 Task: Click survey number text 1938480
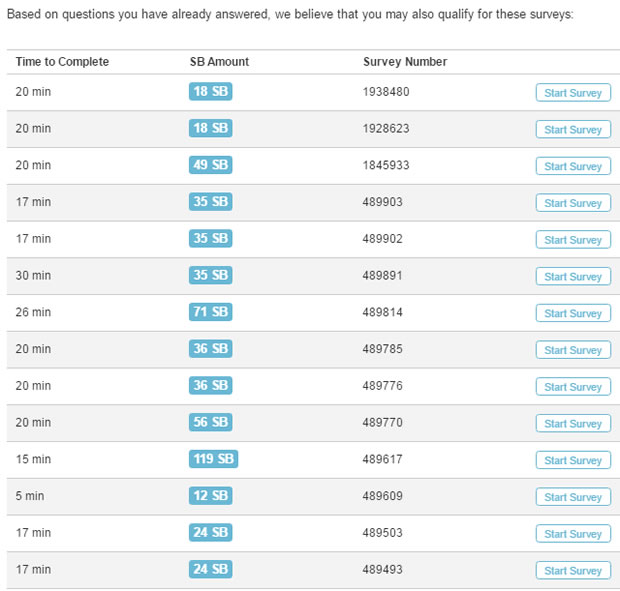(x=386, y=92)
